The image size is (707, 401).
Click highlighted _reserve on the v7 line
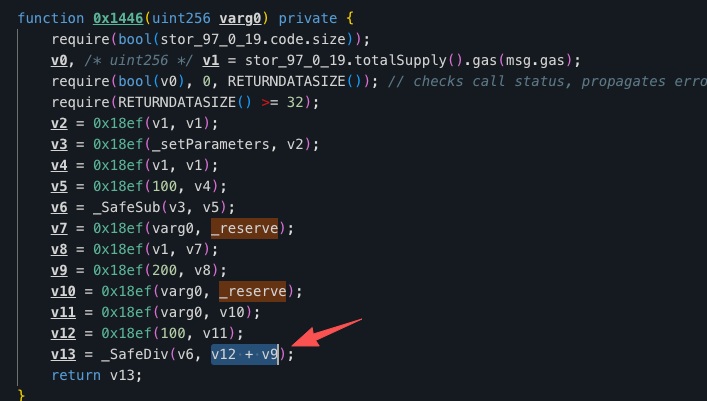(244, 228)
